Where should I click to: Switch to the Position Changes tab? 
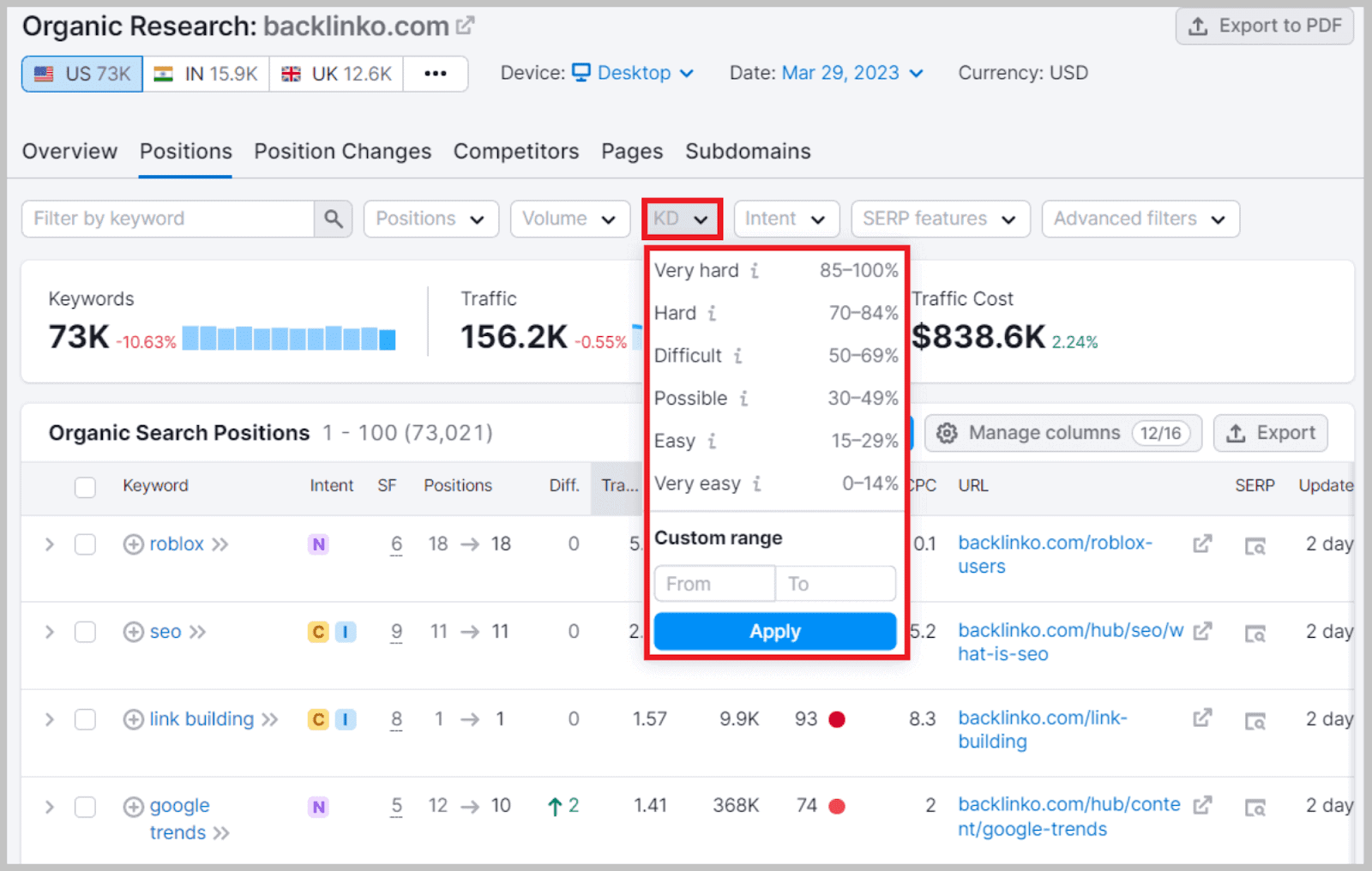pyautogui.click(x=342, y=152)
